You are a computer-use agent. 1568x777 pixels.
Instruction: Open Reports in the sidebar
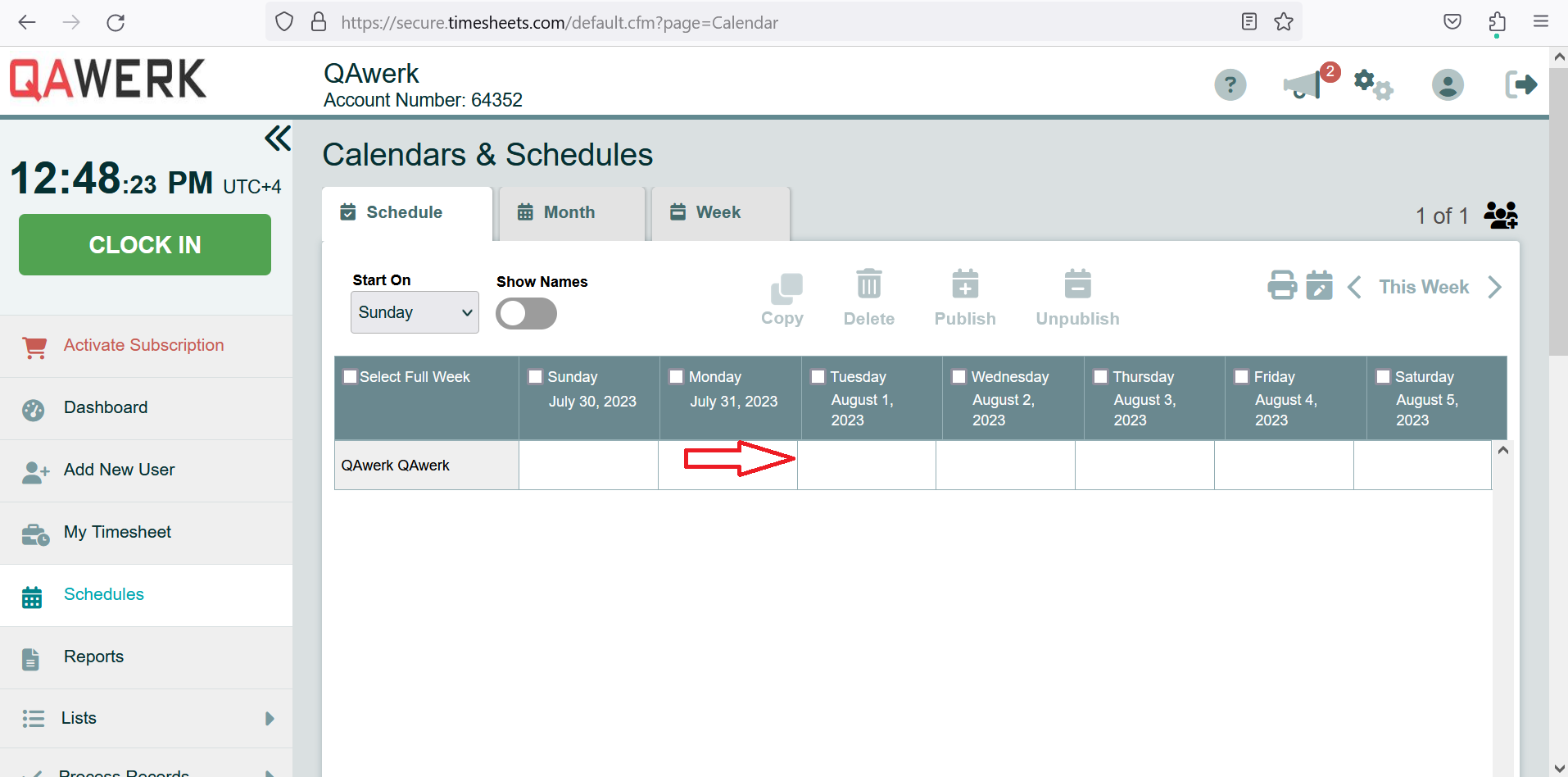tap(147, 657)
